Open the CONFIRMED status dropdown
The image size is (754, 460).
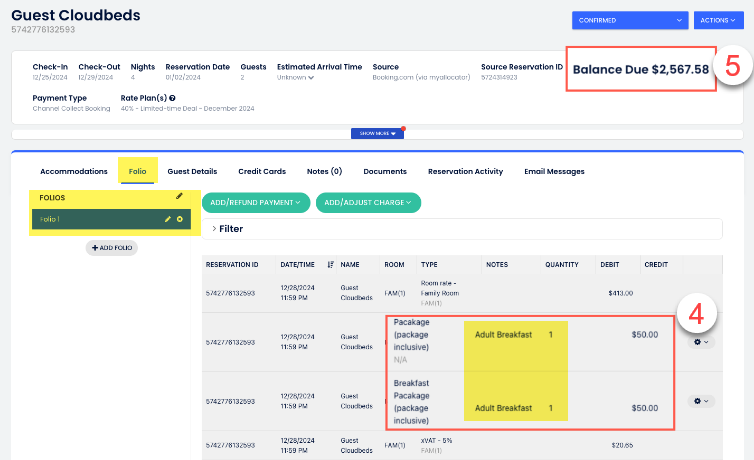(630, 19)
